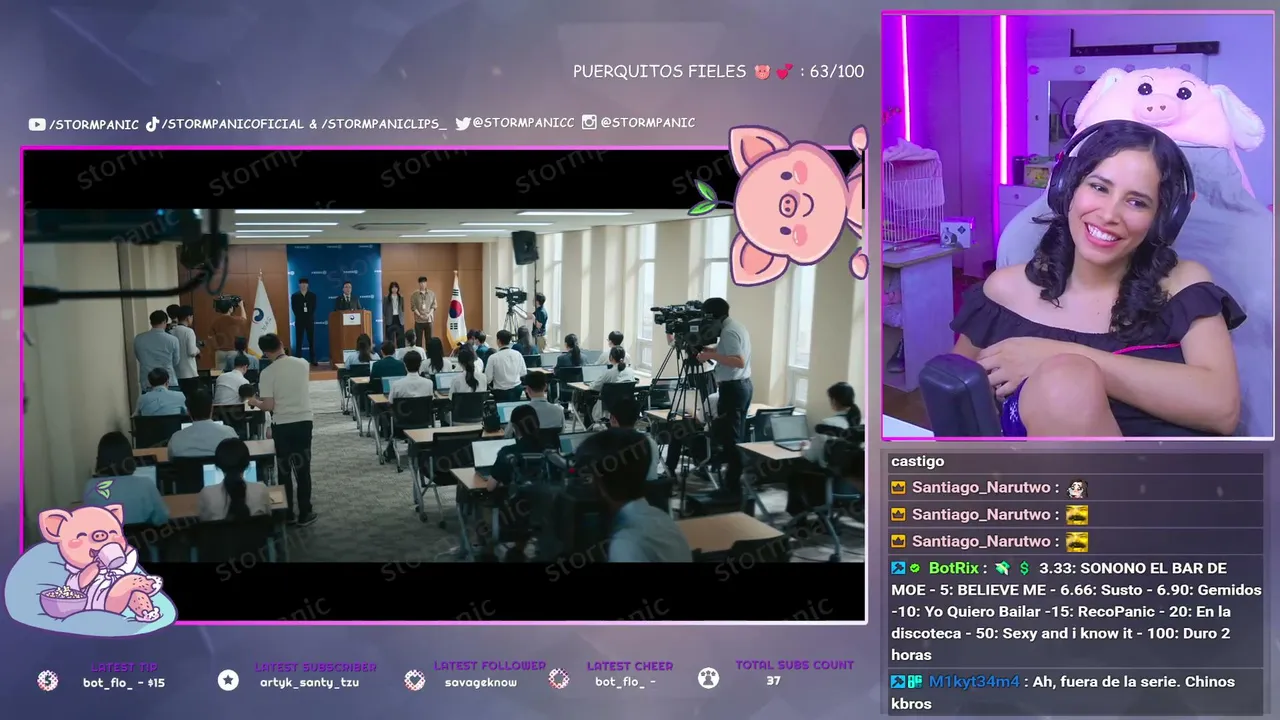
Task: Click the "castigo" chat line
Action: coord(918,462)
